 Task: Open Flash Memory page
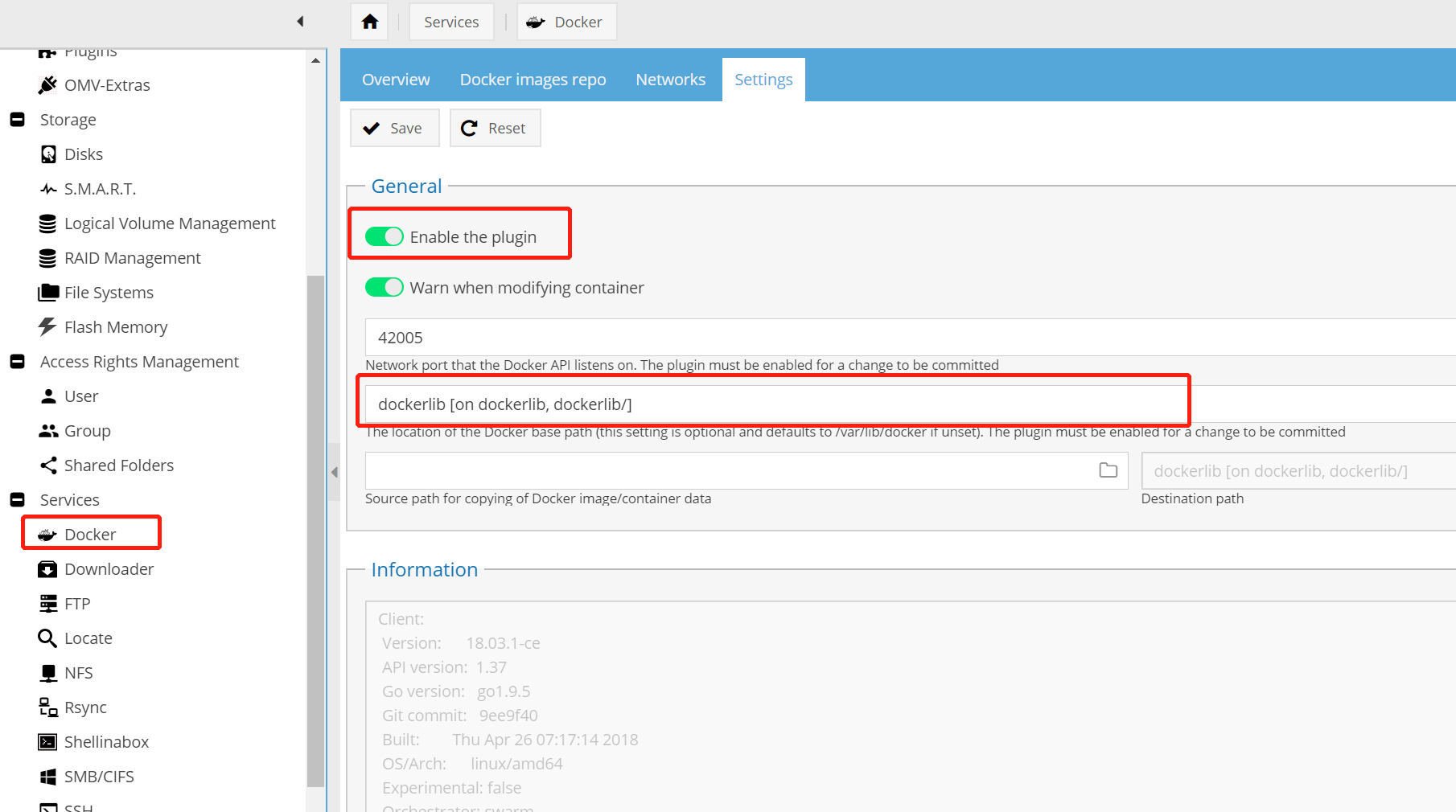(x=116, y=327)
